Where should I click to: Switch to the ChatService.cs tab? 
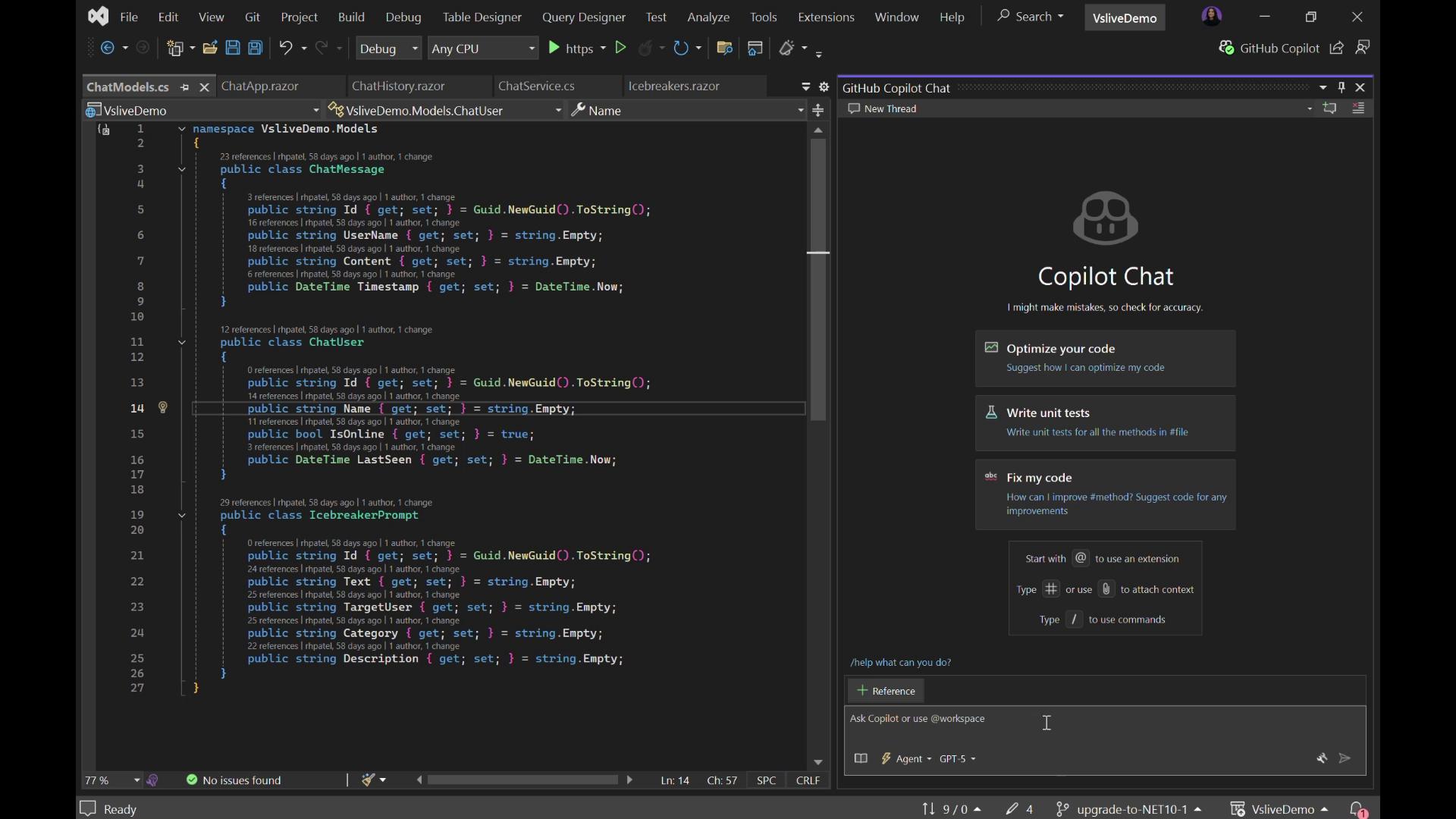tap(537, 86)
